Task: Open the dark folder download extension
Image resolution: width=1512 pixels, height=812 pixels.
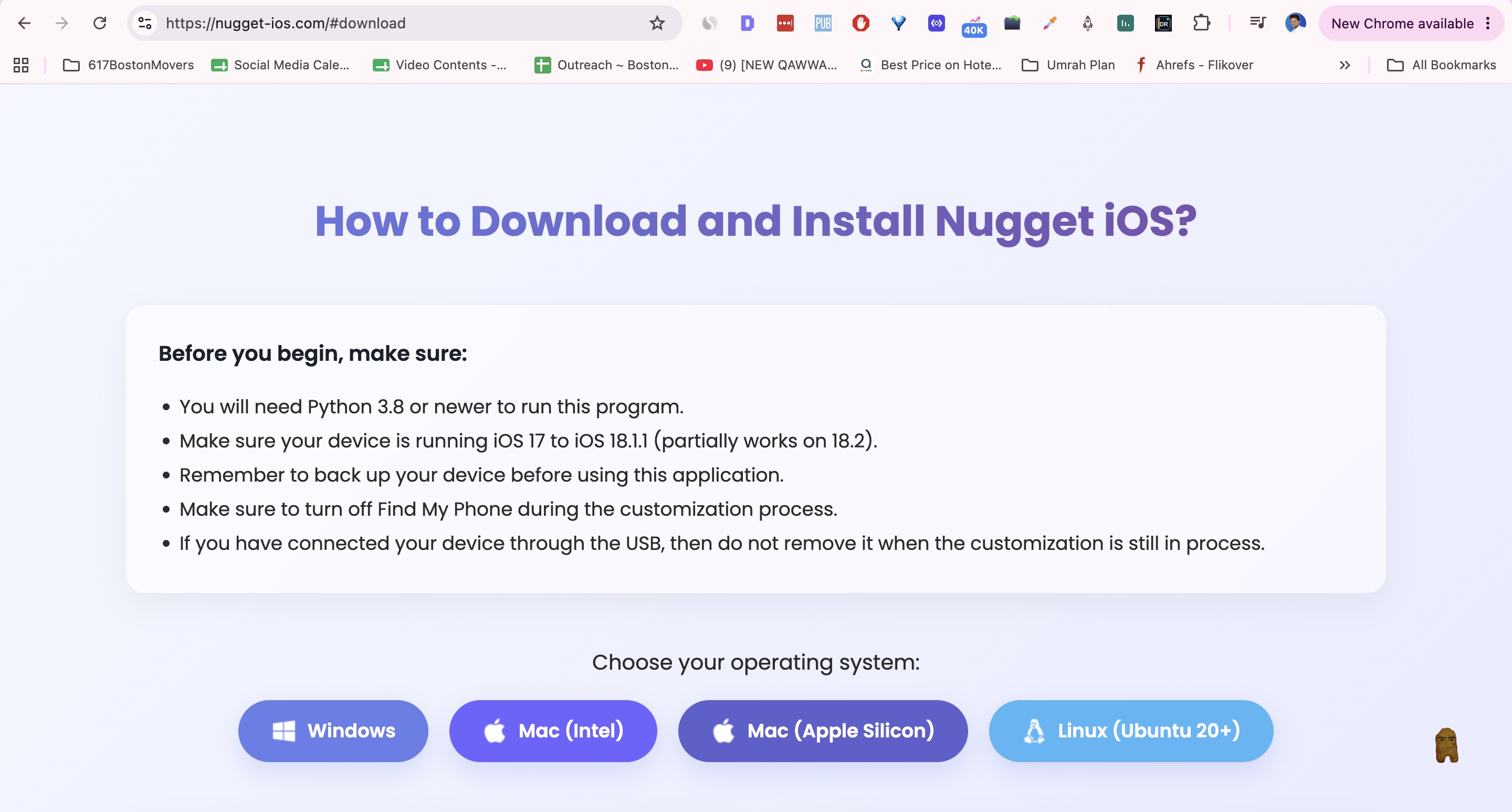Action: coord(1012,23)
